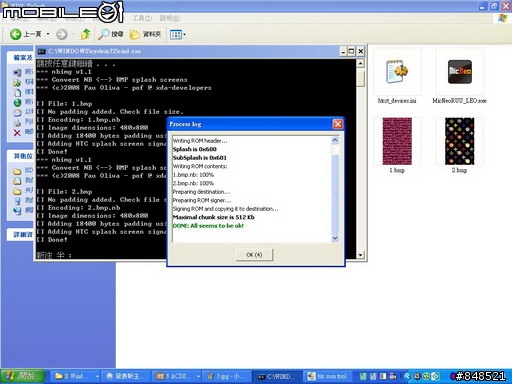The image size is (512, 384).
Task: Open the Back button history dropdown arrow
Action: pos(48,34)
